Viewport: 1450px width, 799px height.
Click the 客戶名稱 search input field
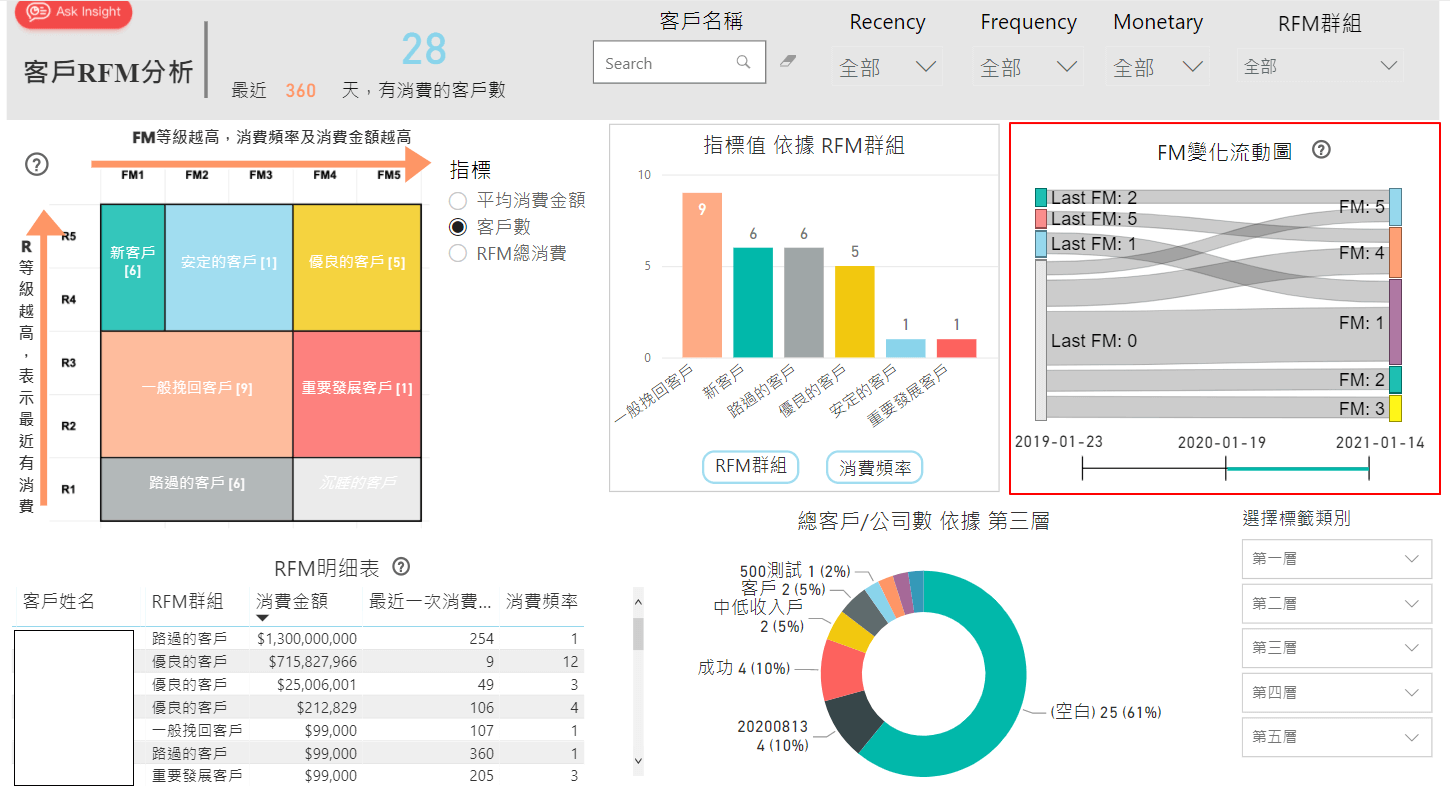665,63
